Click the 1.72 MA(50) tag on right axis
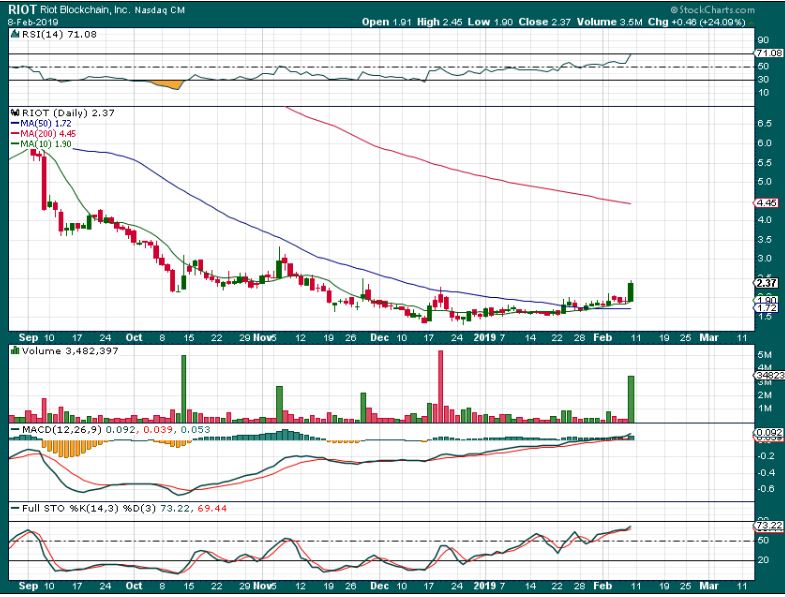 pyautogui.click(x=766, y=308)
